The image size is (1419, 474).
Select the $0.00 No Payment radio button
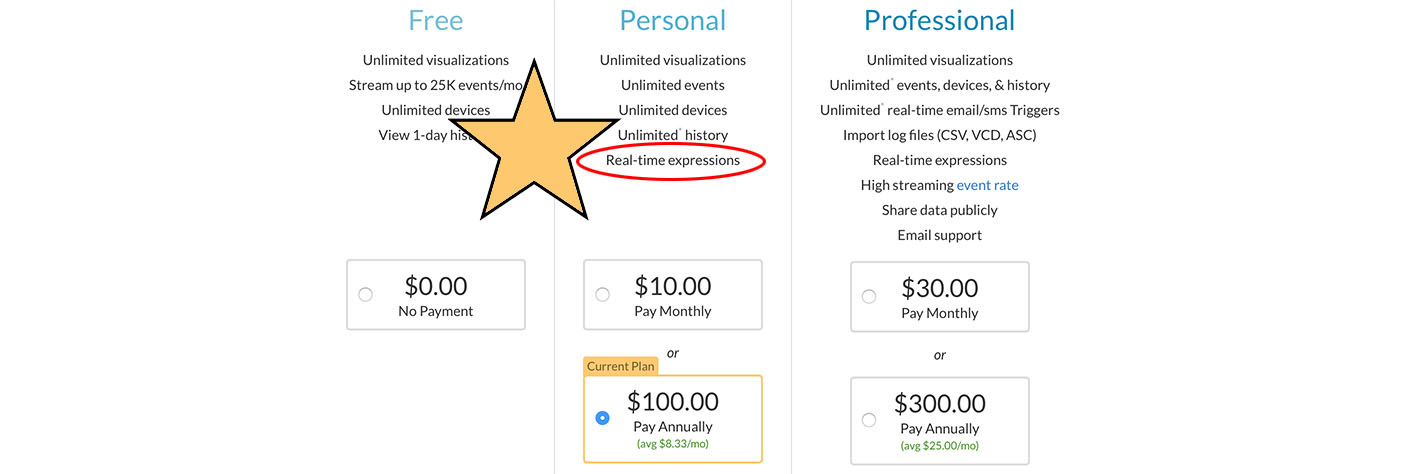tap(365, 294)
